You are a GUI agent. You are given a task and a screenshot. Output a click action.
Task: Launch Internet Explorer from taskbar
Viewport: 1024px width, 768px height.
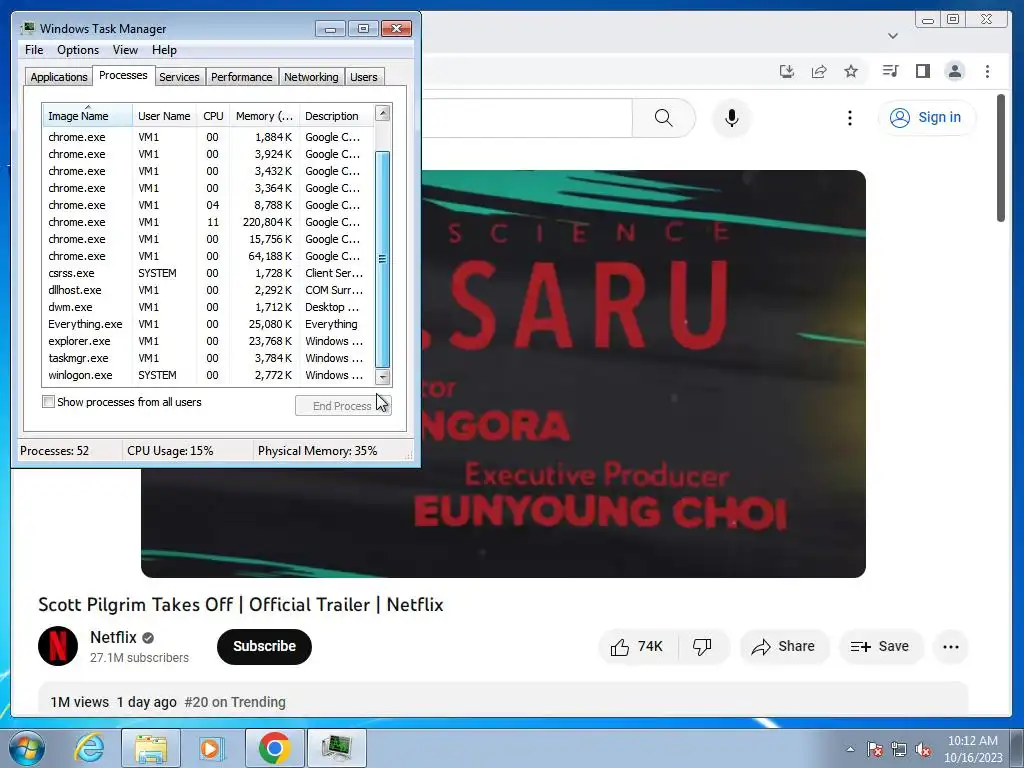coord(89,748)
